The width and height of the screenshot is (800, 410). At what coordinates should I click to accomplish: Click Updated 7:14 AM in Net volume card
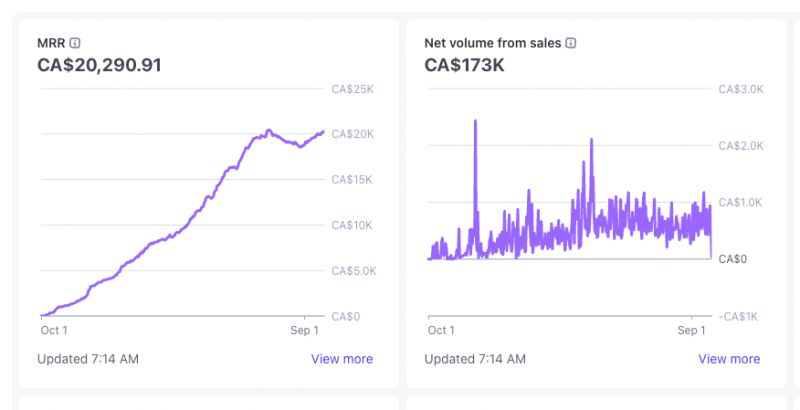click(x=474, y=359)
